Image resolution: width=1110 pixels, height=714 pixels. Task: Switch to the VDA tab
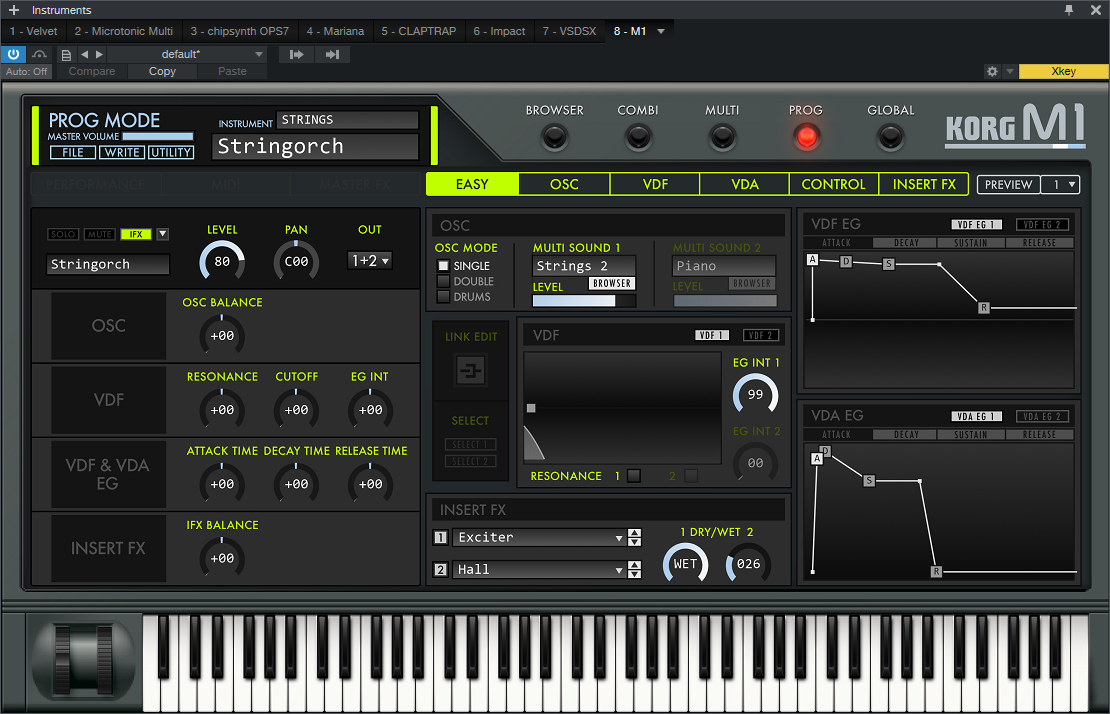tap(745, 184)
